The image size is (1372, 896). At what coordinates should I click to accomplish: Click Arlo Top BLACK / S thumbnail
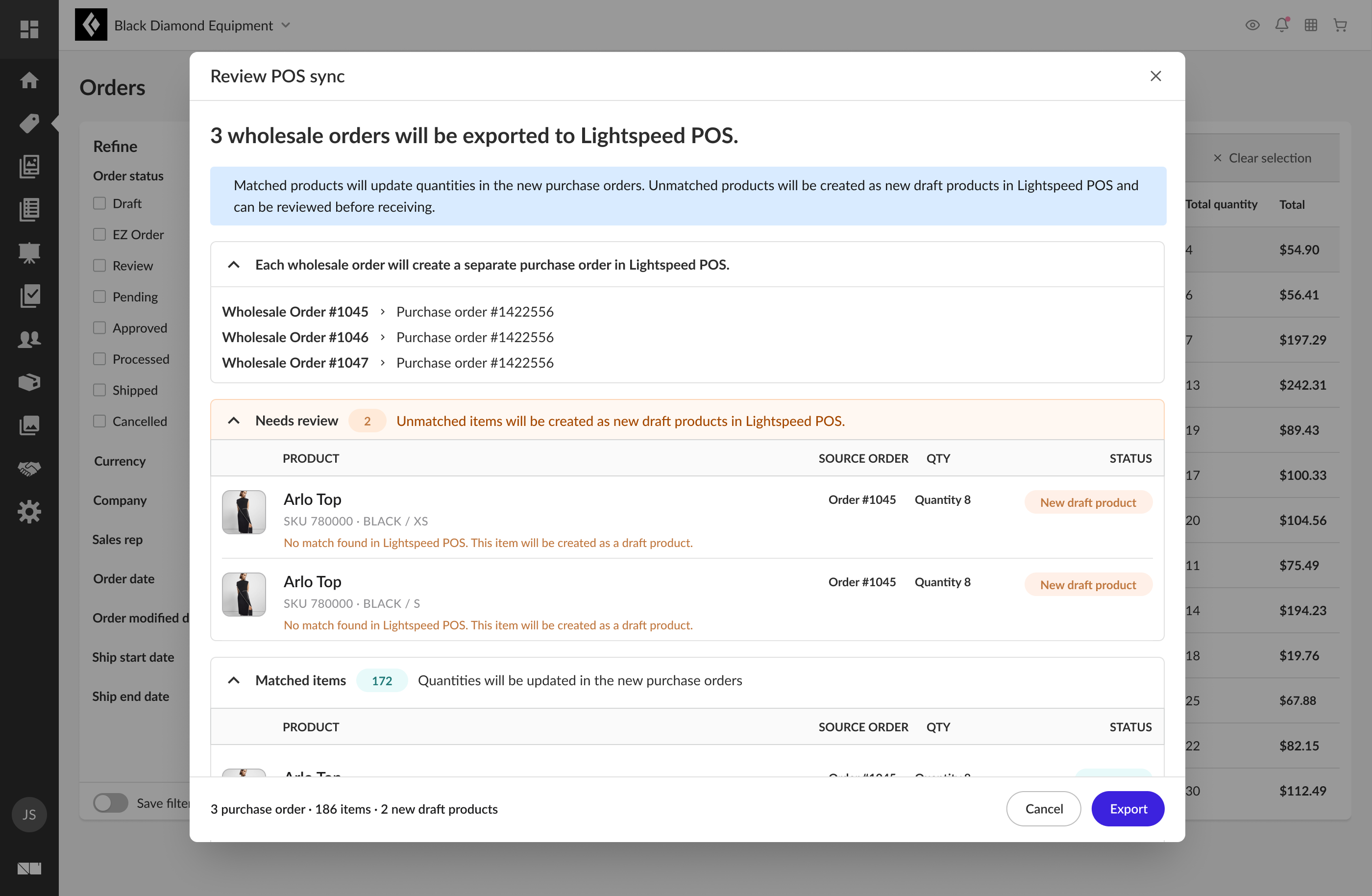244,595
